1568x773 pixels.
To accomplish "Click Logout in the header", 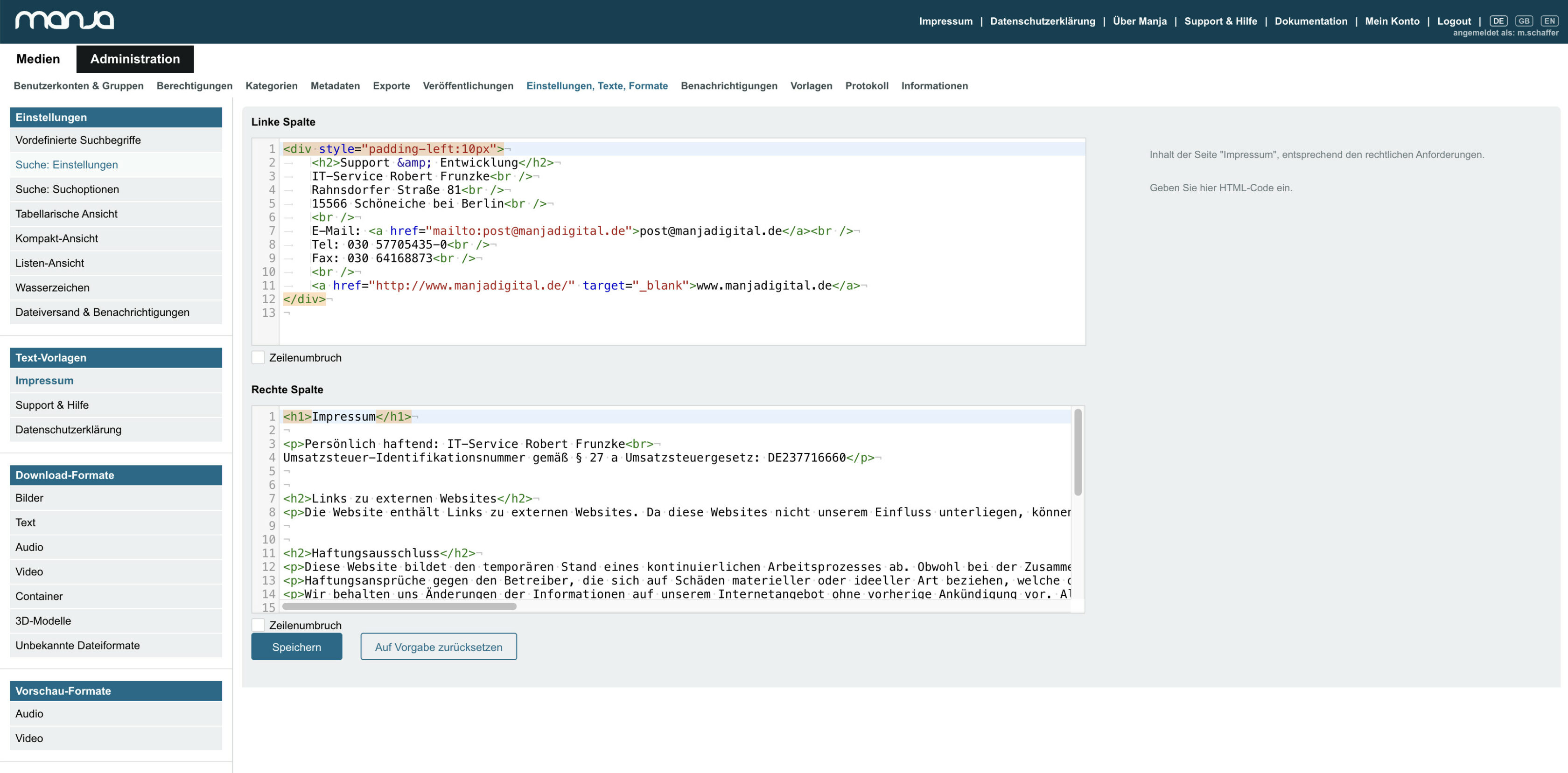I will [1454, 21].
